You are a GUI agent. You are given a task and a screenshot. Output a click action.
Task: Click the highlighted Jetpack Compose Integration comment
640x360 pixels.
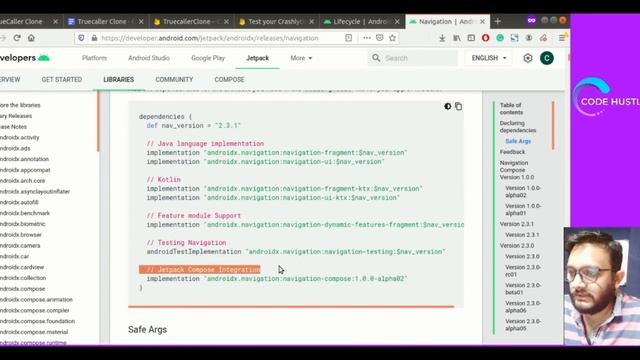click(200, 269)
